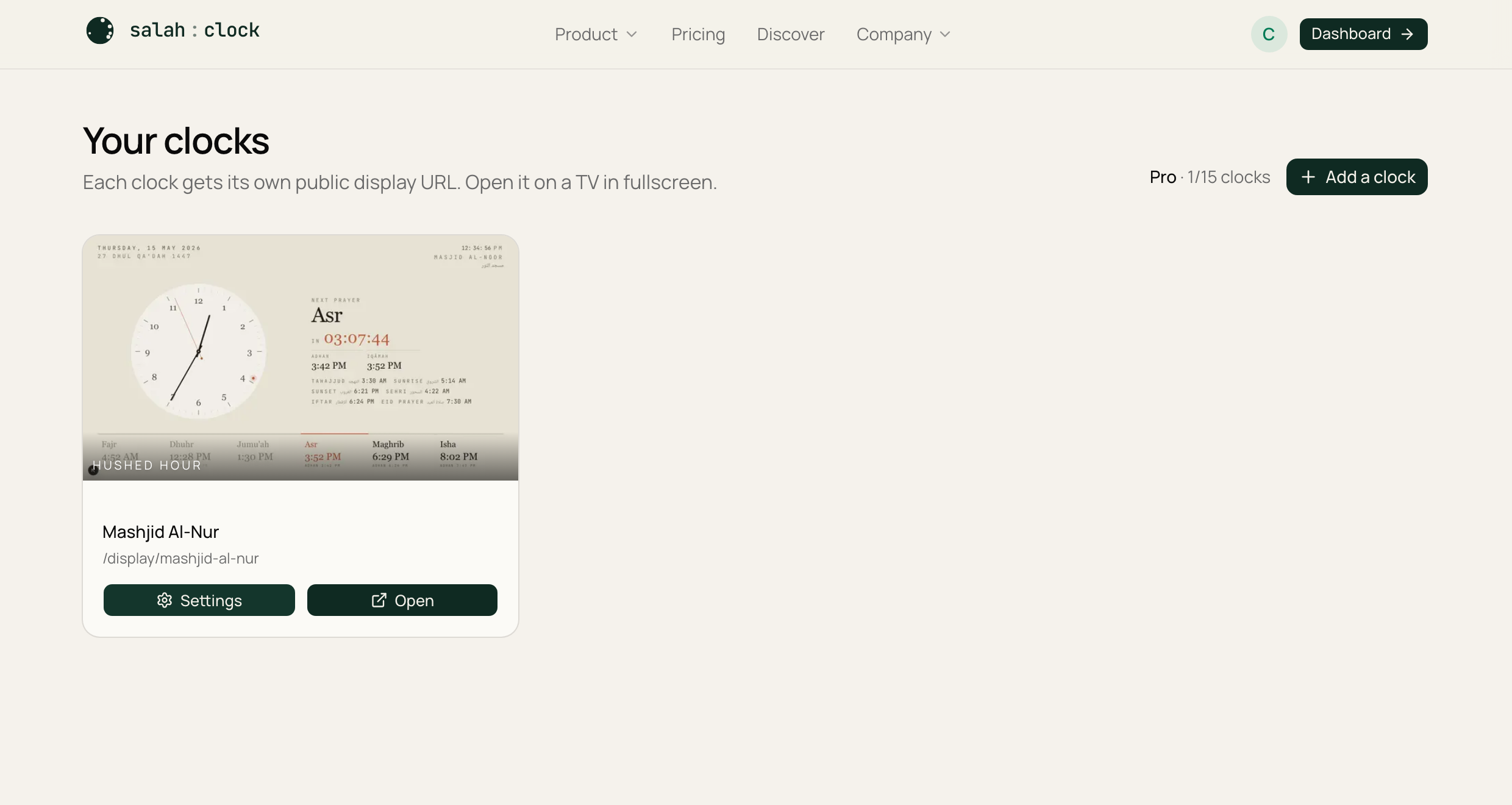The image size is (1512, 805).
Task: Click the /display/mashjid-al-nur URL text
Action: (180, 559)
